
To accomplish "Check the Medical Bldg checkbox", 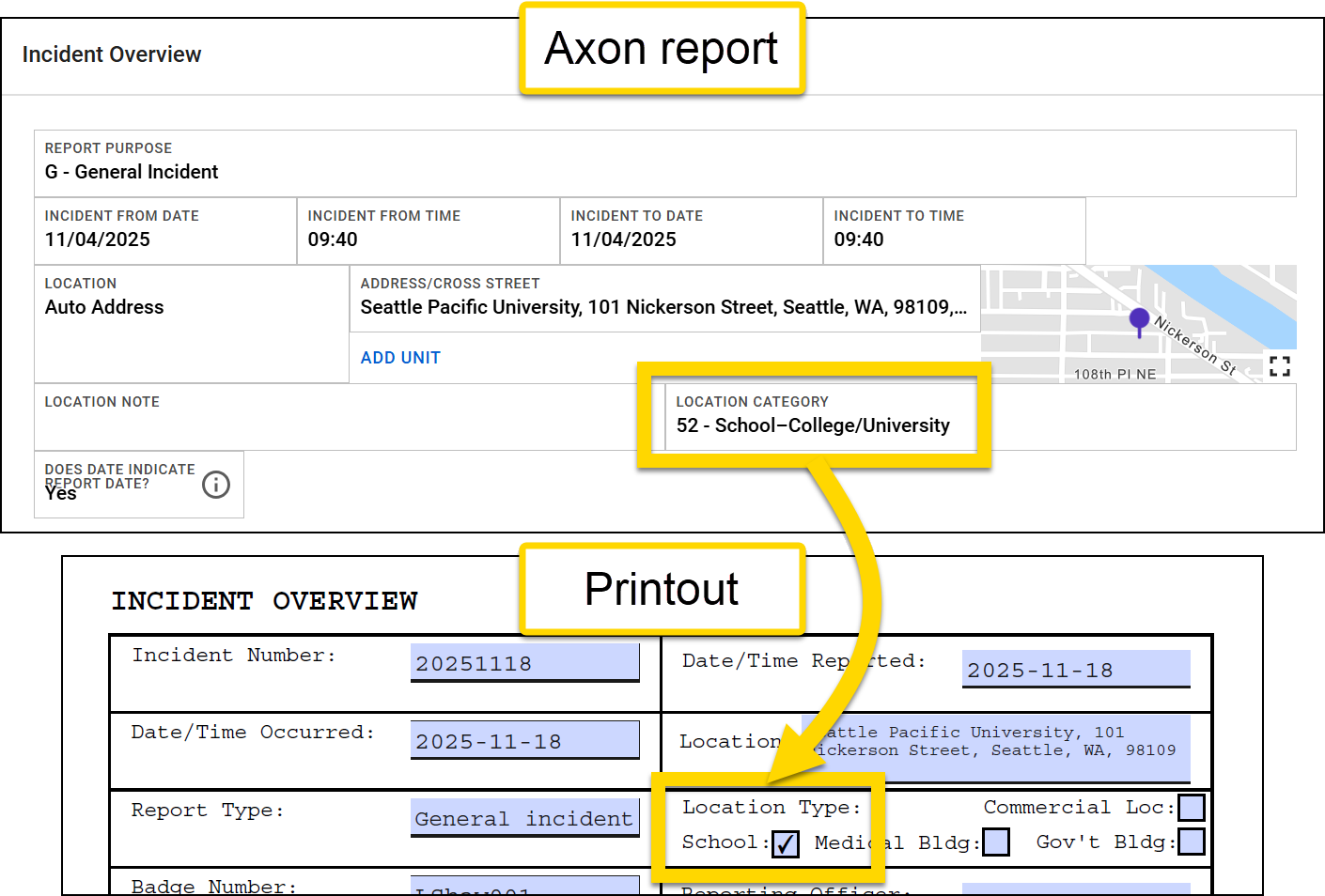I will click(x=996, y=842).
